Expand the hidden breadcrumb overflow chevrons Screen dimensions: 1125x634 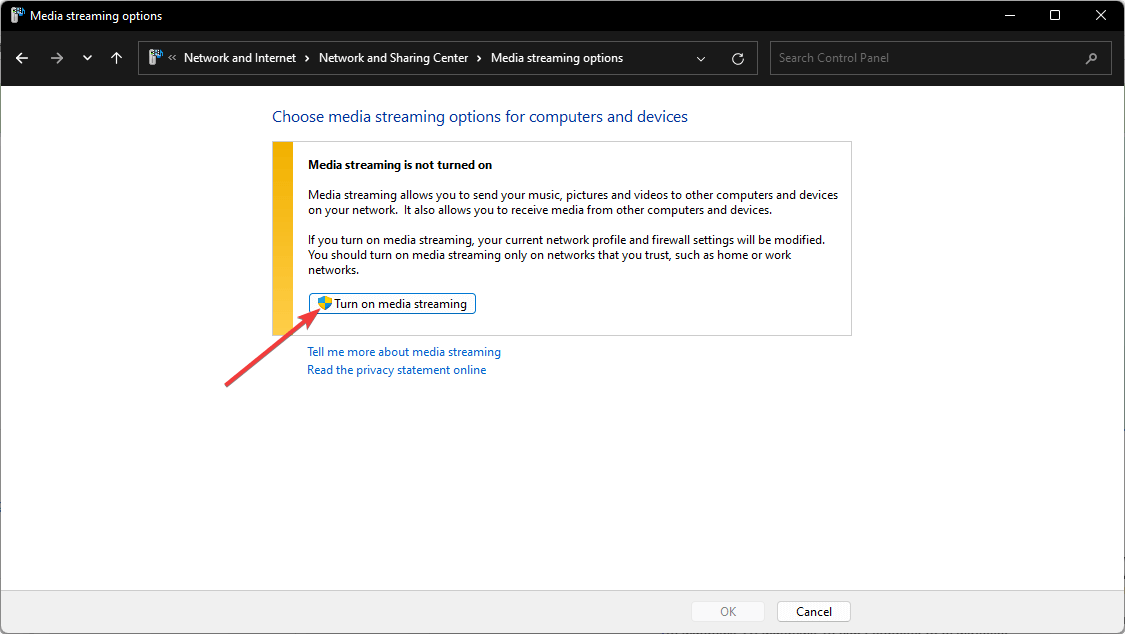click(173, 58)
